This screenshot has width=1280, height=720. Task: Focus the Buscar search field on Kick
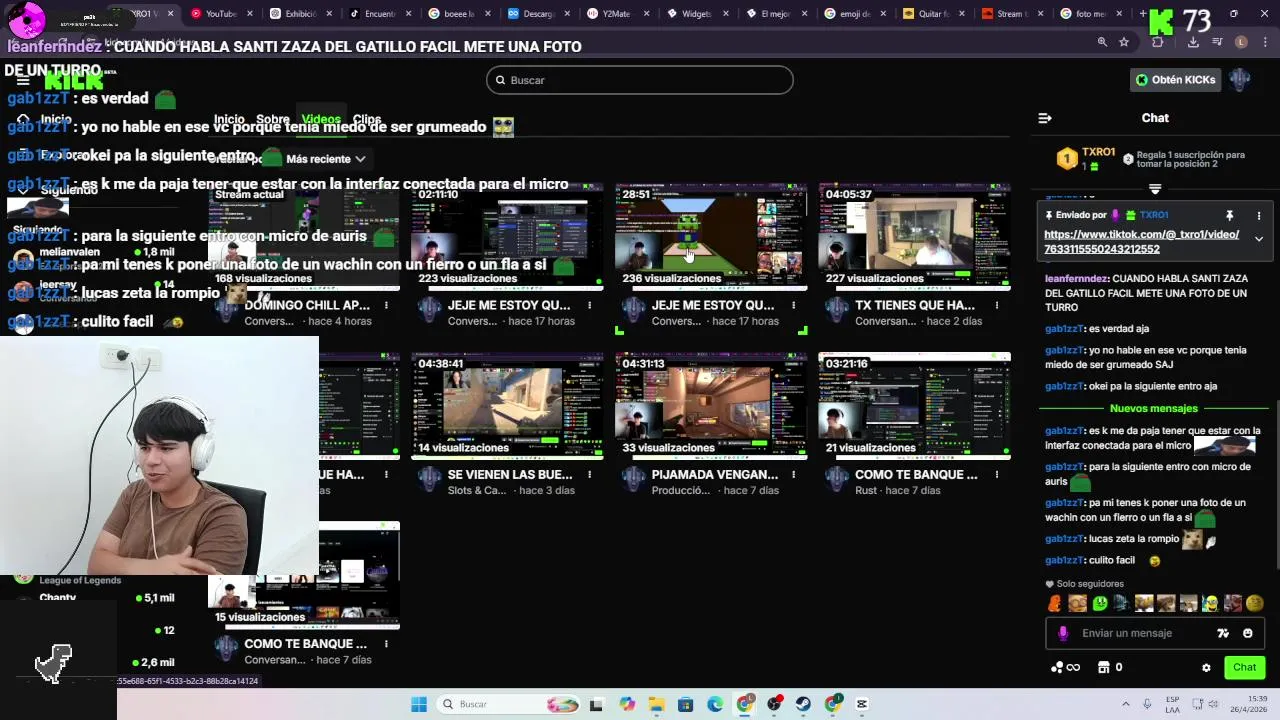(x=640, y=80)
